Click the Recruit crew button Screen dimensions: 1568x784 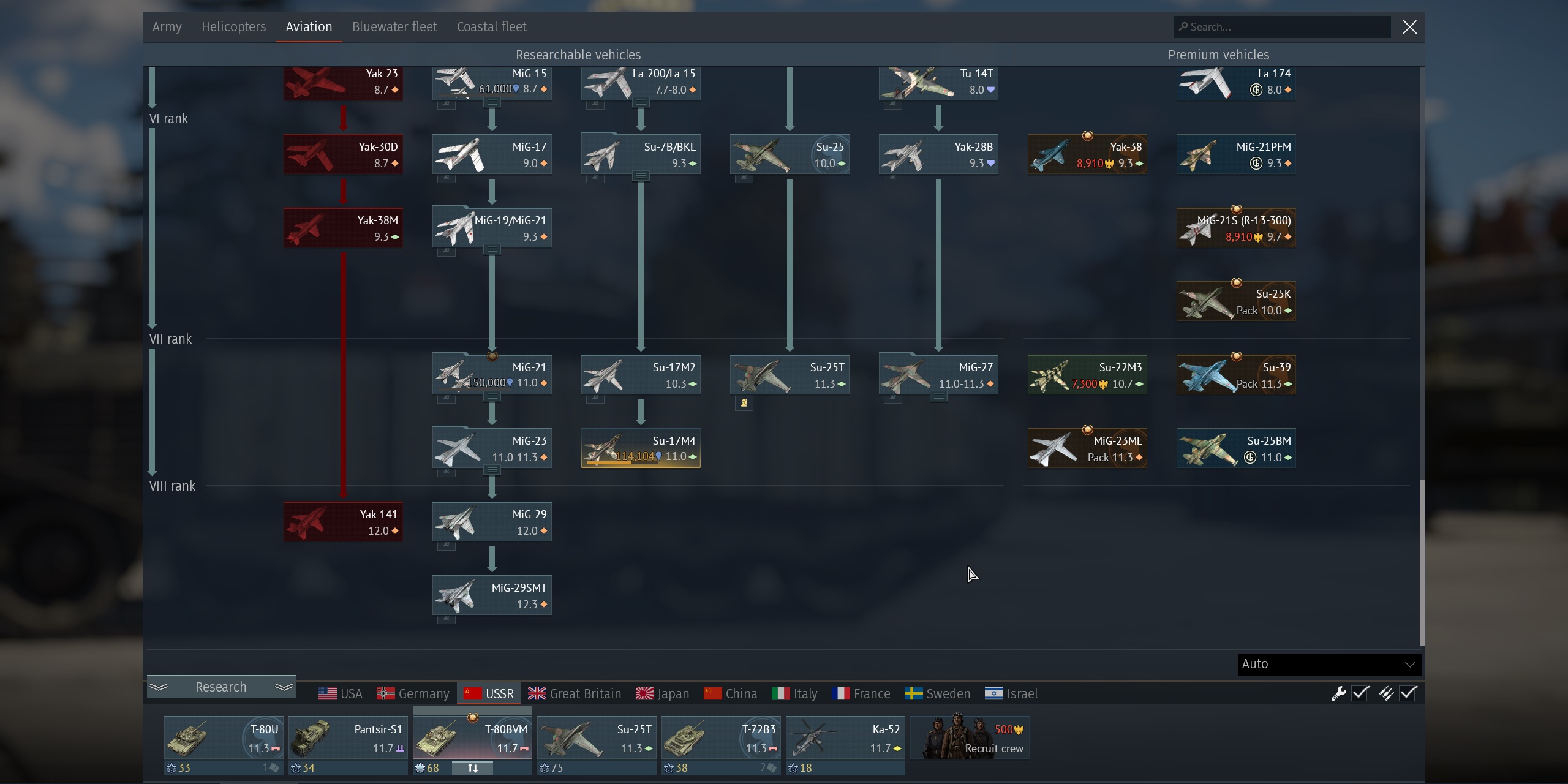970,737
